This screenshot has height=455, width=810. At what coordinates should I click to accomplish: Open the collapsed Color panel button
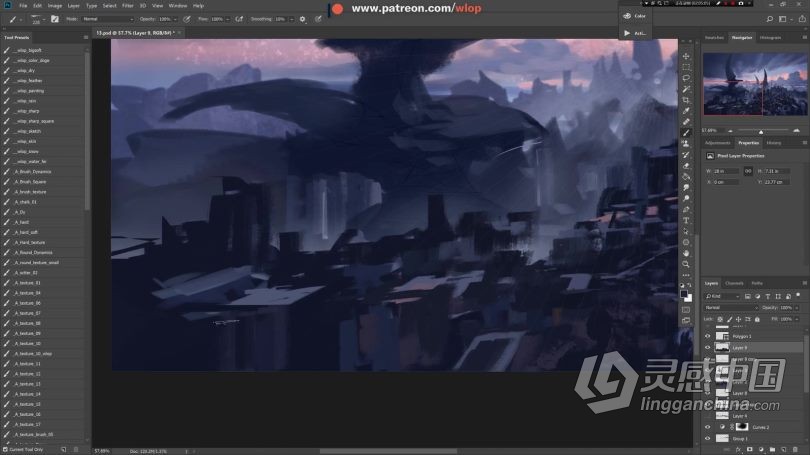[635, 16]
